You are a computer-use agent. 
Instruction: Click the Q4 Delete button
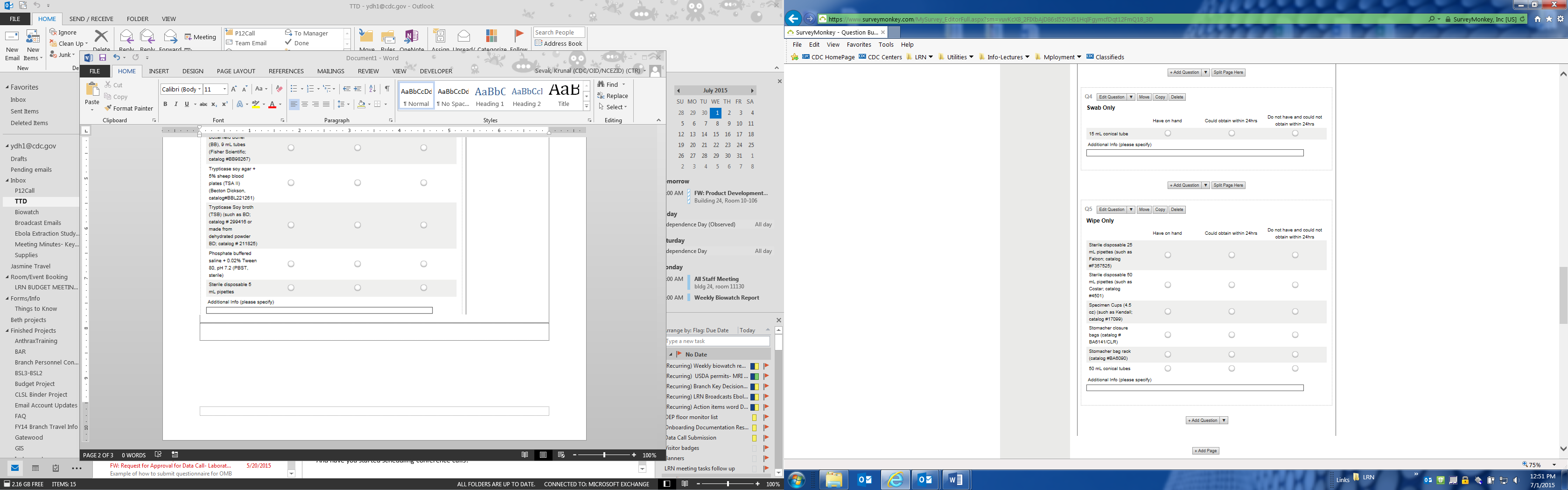point(1176,97)
